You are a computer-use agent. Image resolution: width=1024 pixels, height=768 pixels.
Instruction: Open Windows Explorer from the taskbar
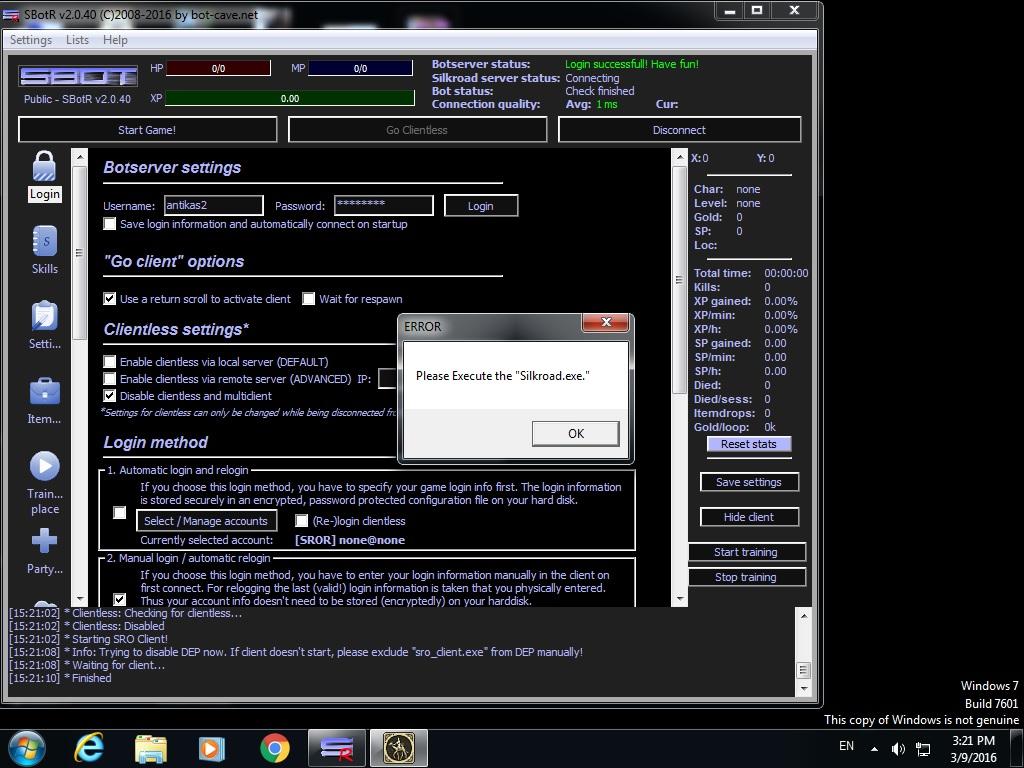(x=151, y=748)
